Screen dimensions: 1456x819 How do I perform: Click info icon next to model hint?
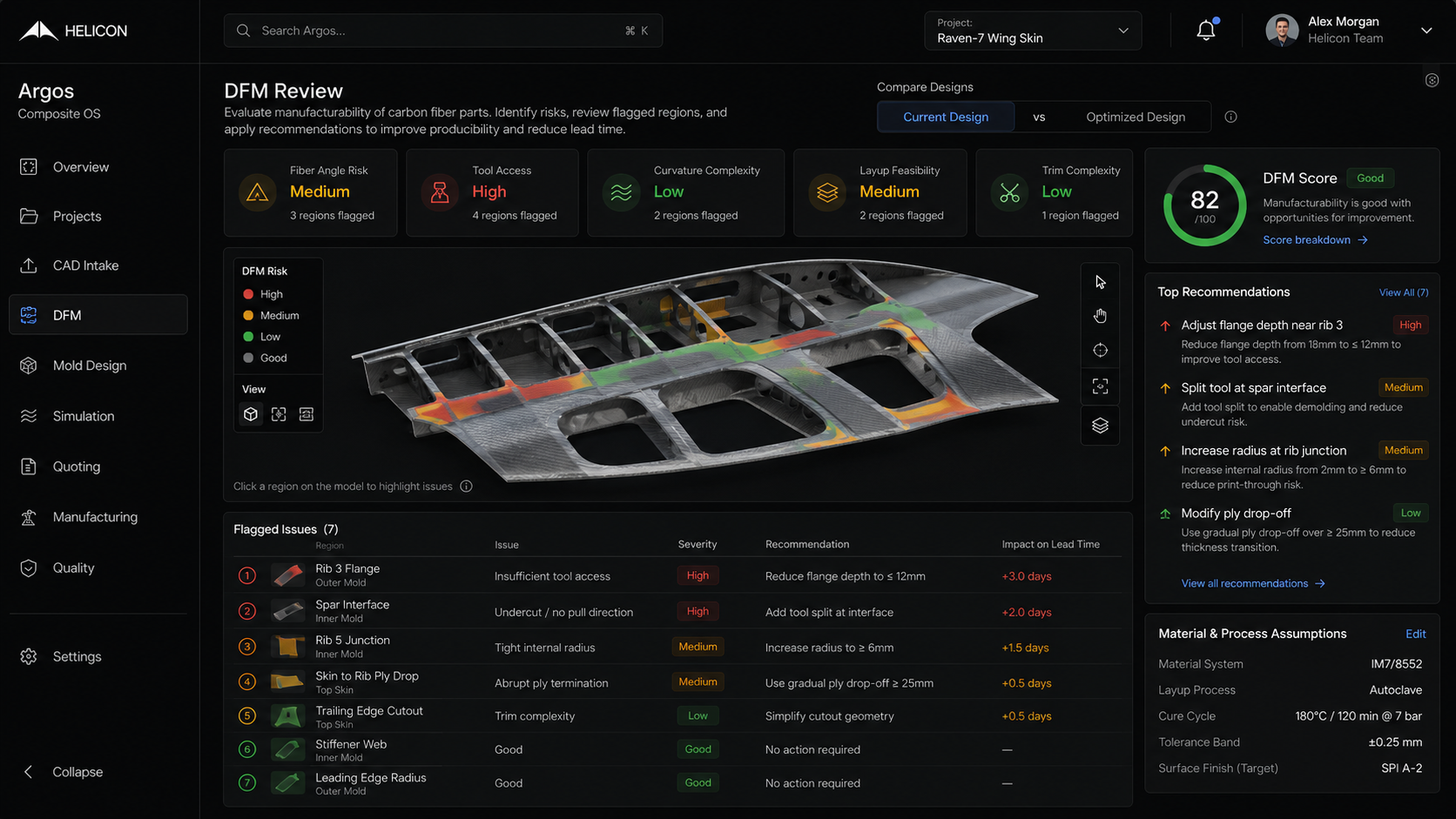point(466,487)
